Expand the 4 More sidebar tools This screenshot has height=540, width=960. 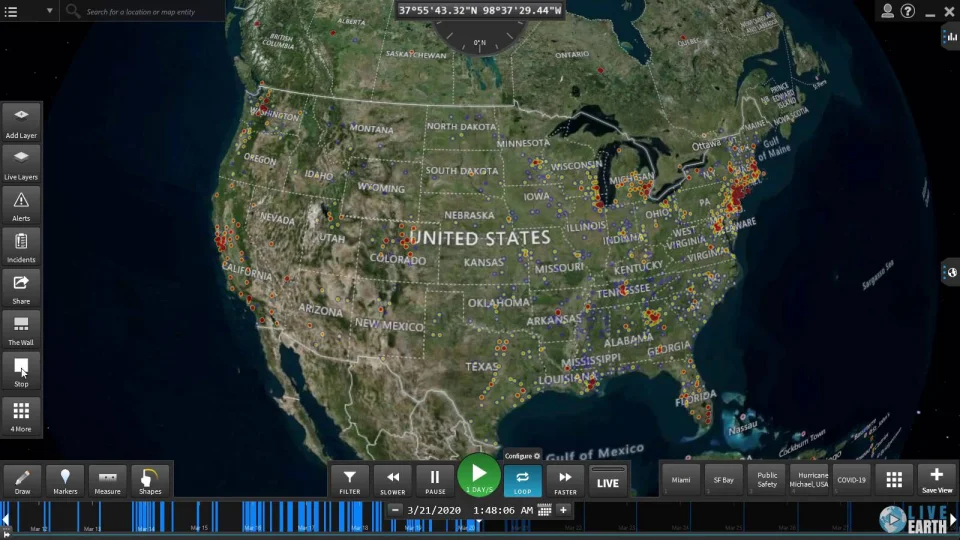coord(21,414)
